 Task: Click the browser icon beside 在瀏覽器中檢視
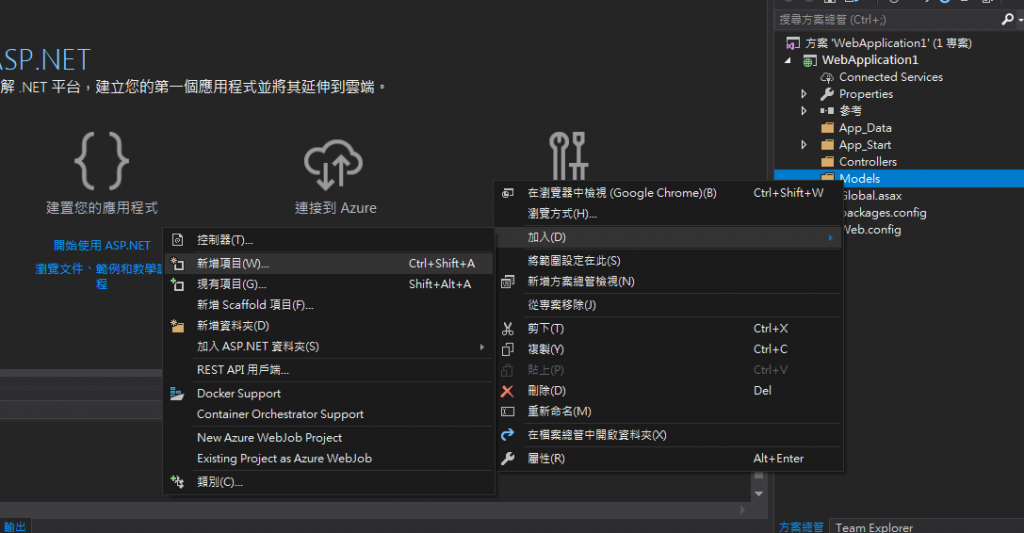tap(507, 193)
